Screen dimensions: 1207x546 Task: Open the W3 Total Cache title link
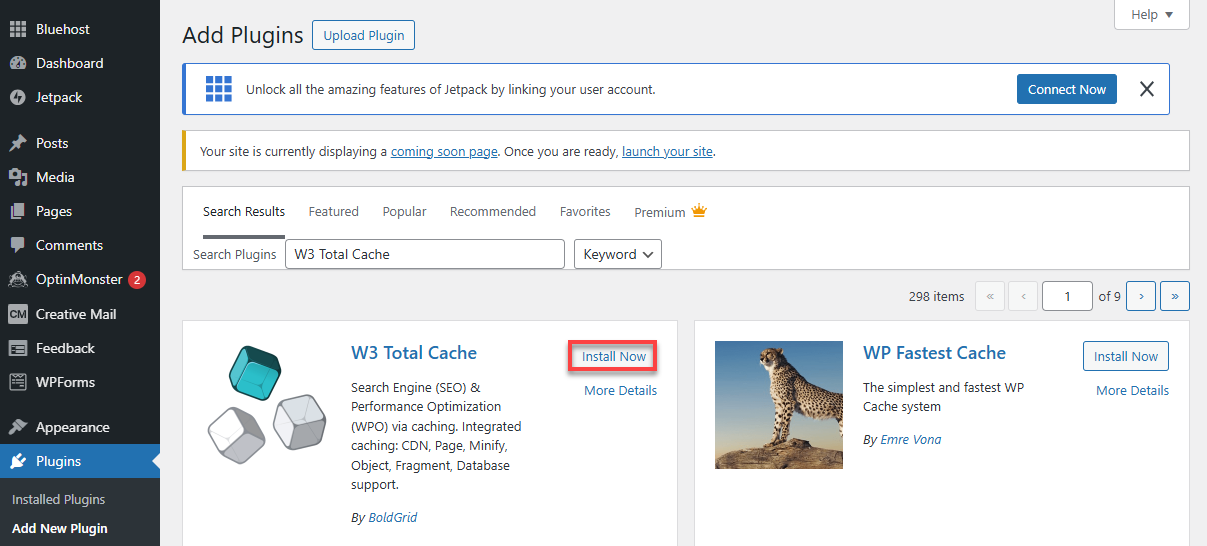coord(414,353)
